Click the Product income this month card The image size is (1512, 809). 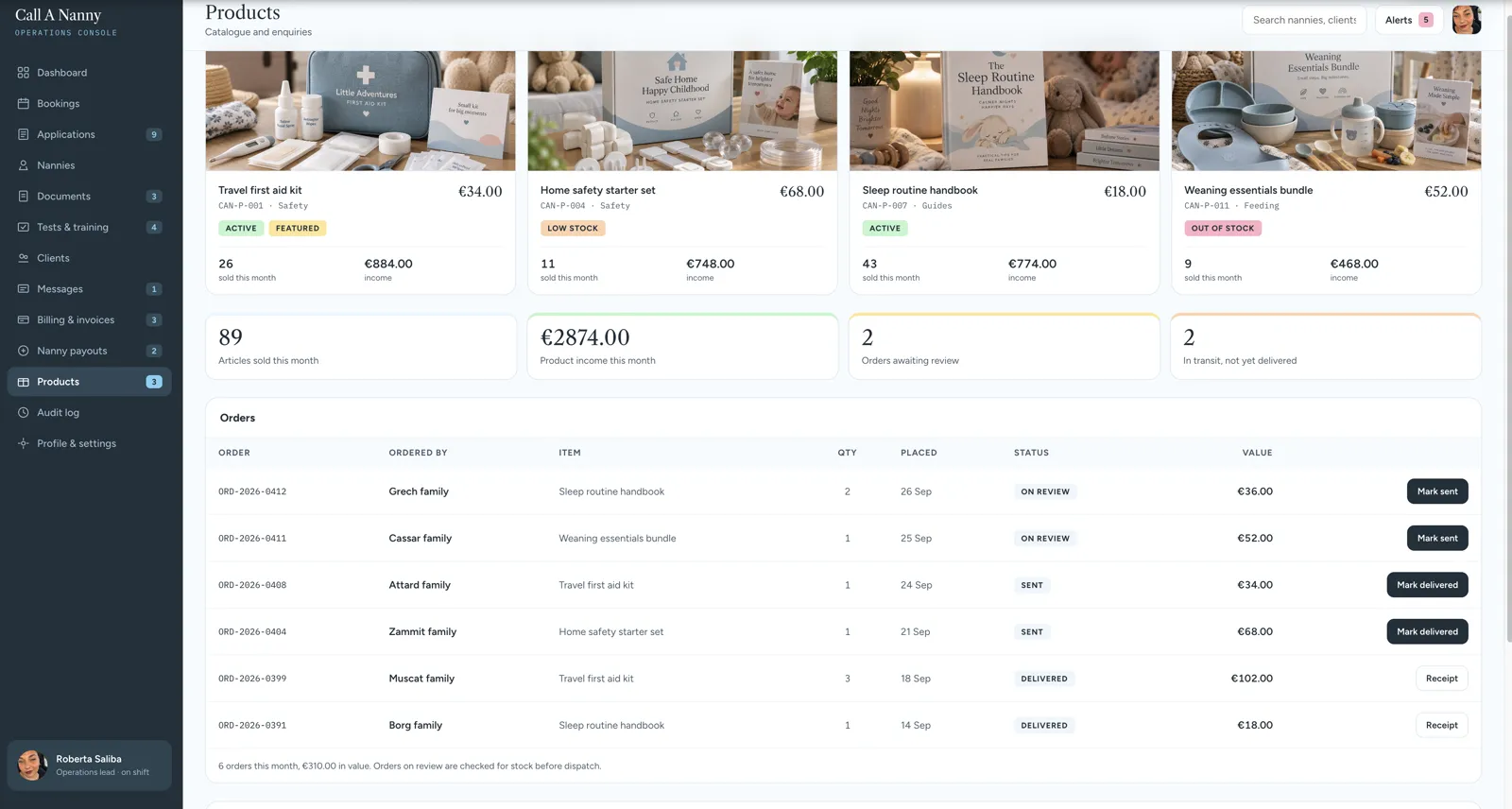pyautogui.click(x=682, y=347)
